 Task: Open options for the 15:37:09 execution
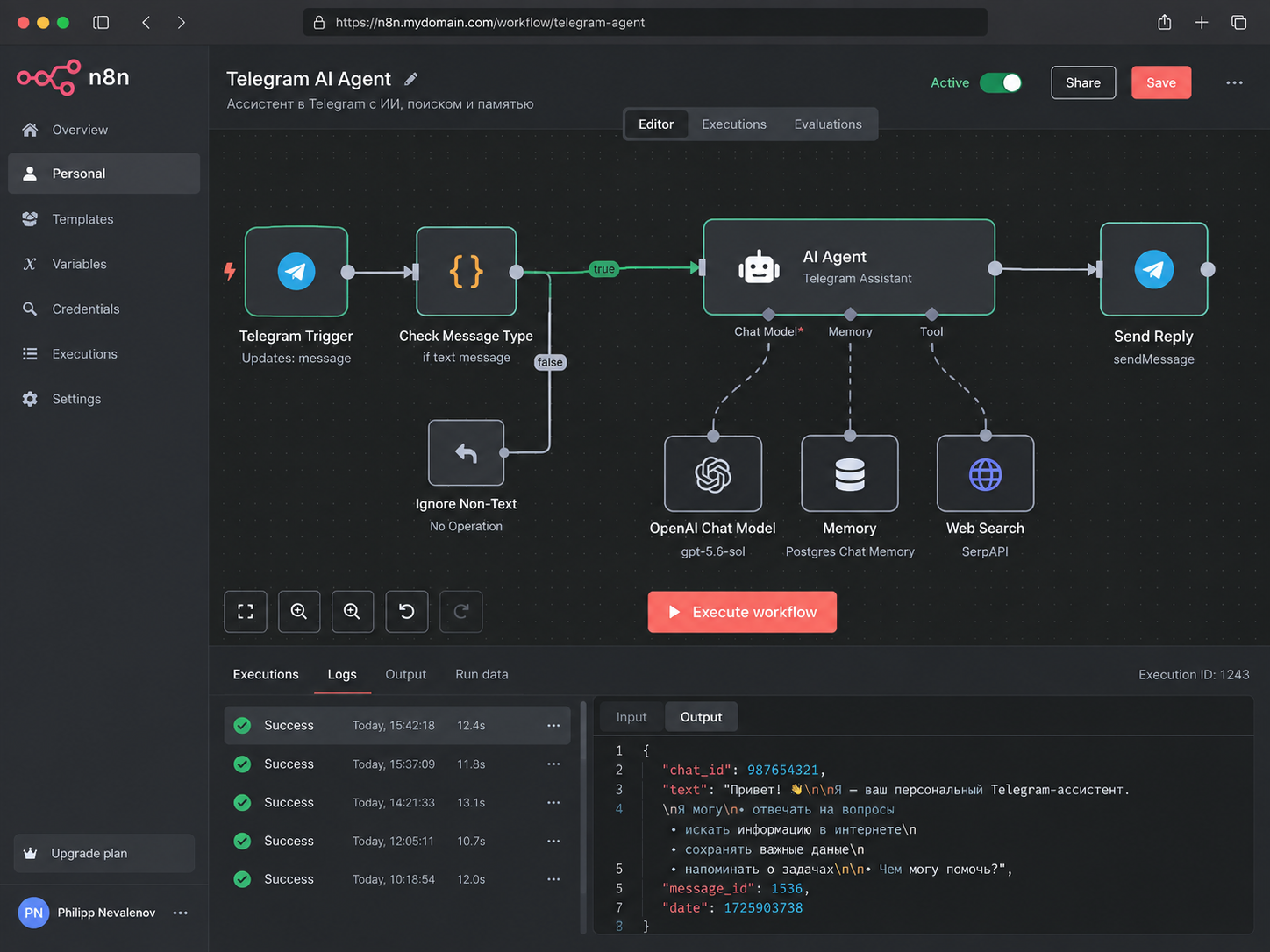(x=553, y=764)
